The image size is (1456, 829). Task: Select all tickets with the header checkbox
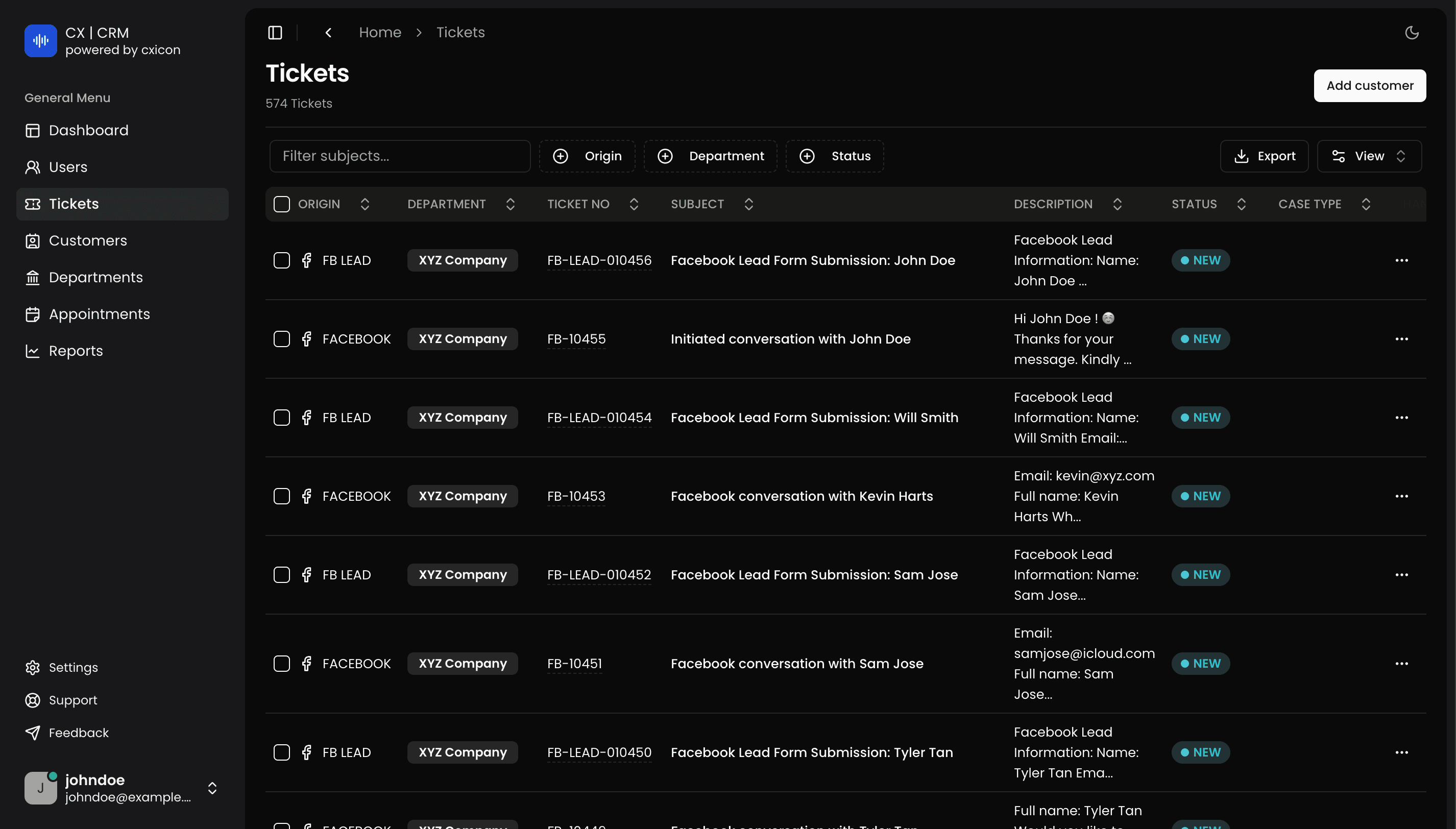point(281,204)
